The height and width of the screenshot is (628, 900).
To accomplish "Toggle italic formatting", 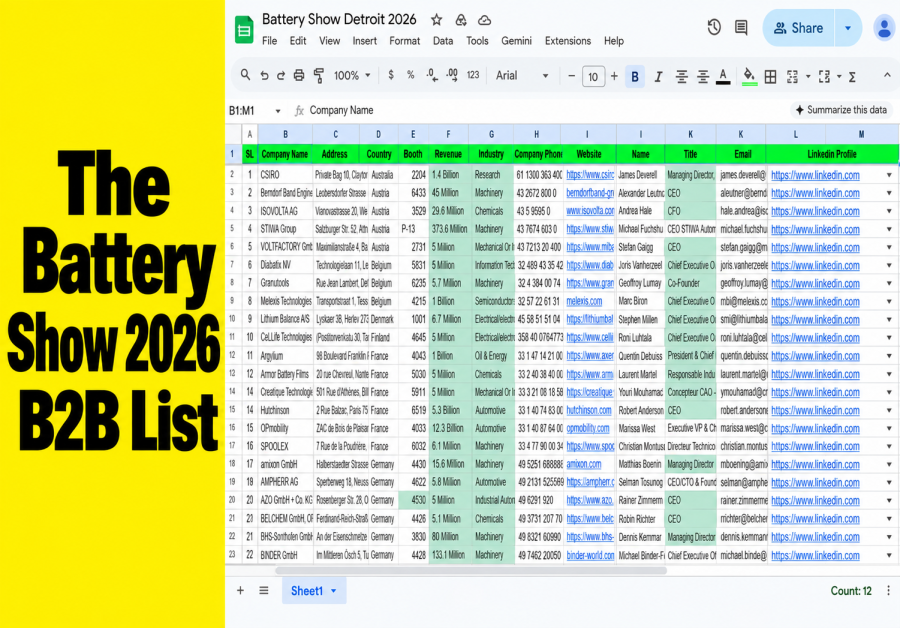I will (658, 76).
